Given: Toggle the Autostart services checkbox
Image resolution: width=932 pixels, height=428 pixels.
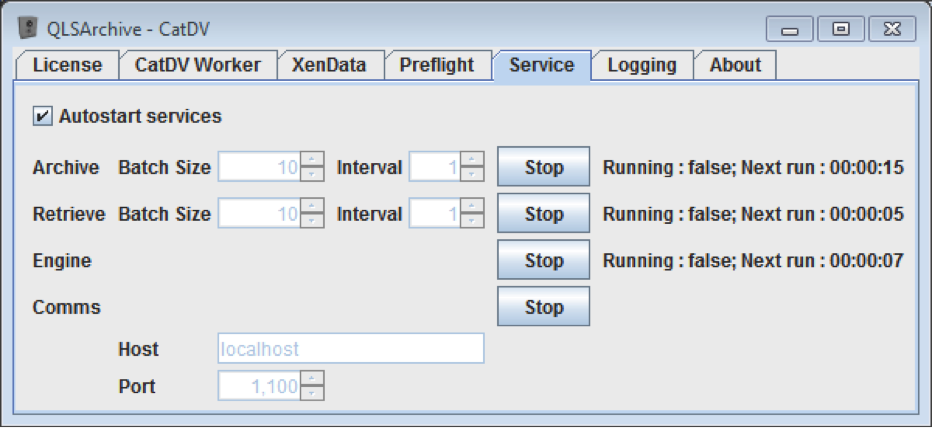Looking at the screenshot, I should 42,116.
